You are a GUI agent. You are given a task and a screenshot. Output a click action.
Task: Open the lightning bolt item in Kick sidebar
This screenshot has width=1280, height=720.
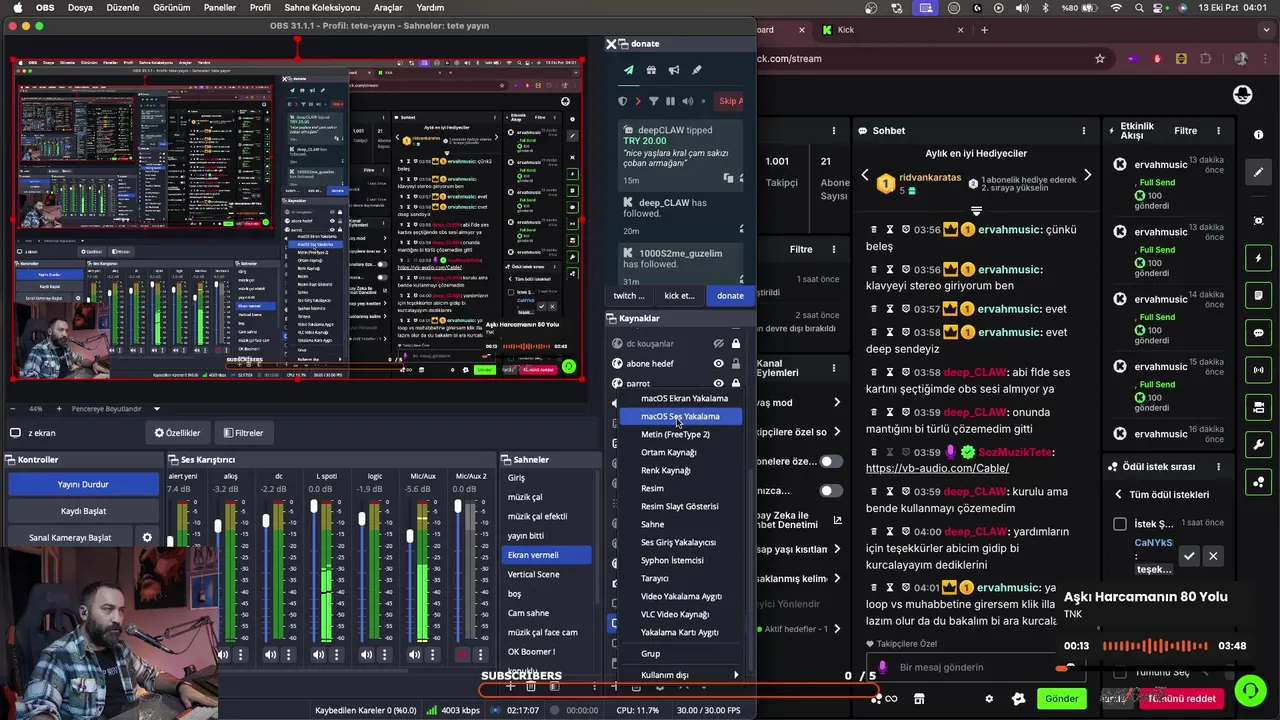coord(1258,258)
